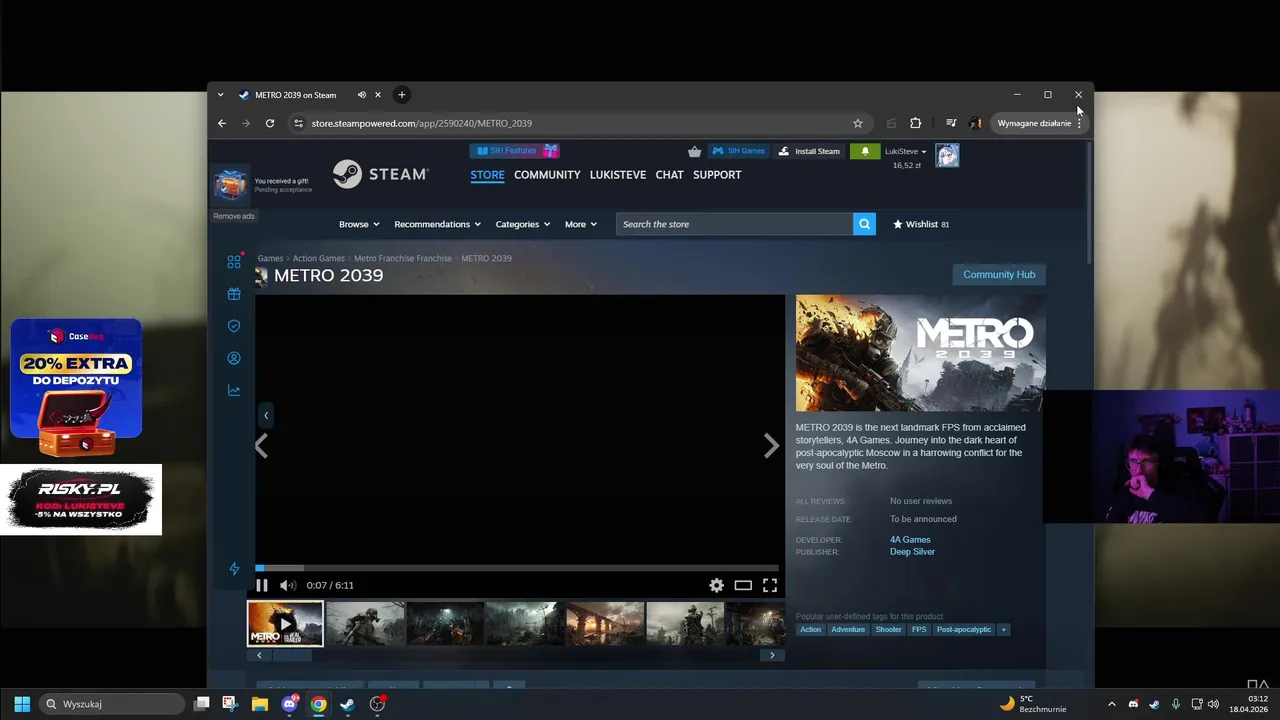The image size is (1280, 720).
Task: Open Action Games breadcrumb link
Action: point(318,258)
